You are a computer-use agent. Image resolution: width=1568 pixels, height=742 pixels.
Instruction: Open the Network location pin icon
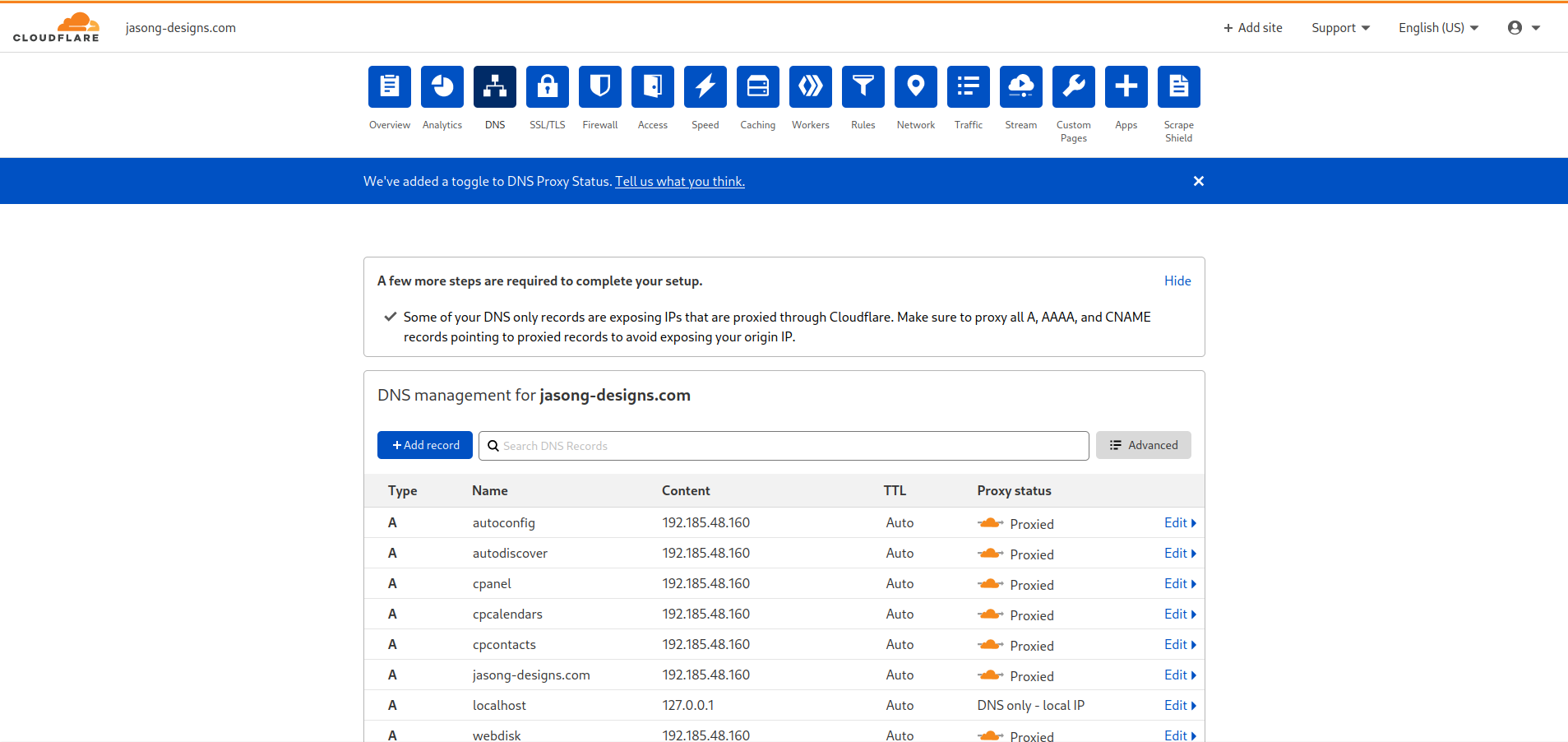pyautogui.click(x=916, y=86)
